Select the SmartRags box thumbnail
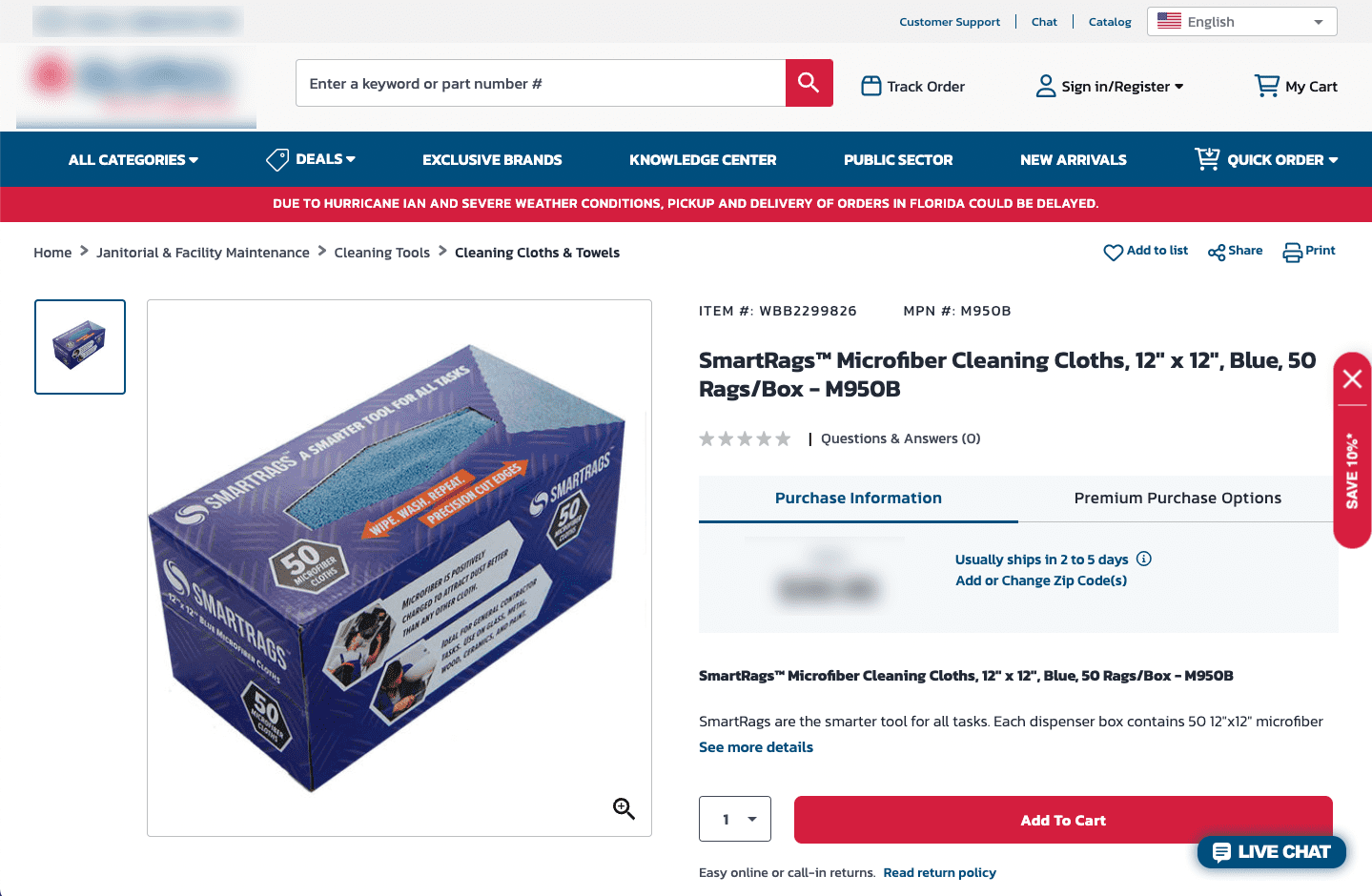1372x896 pixels. (x=80, y=347)
